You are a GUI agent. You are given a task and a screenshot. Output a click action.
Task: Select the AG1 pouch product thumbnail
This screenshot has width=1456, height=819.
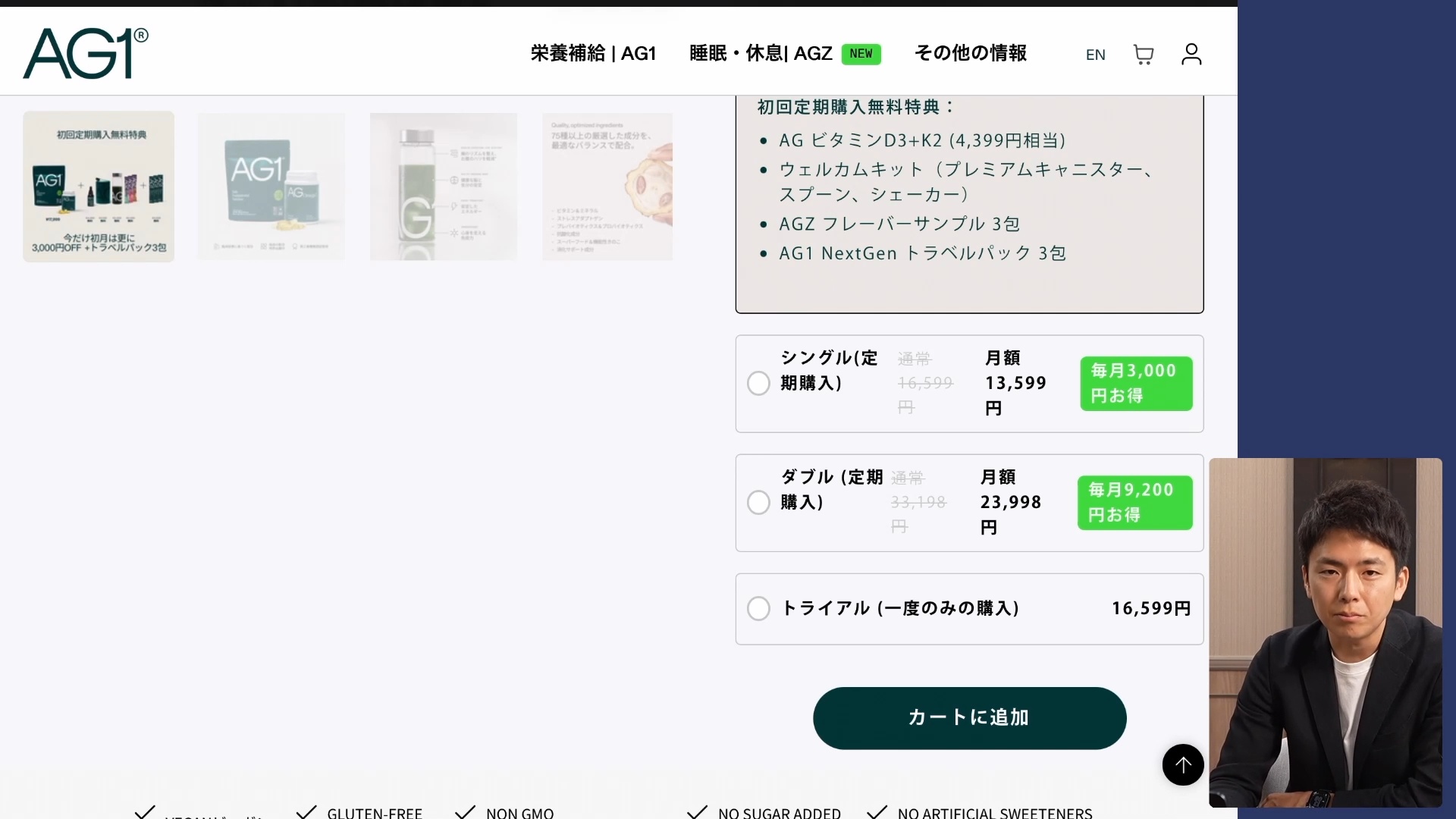271,187
